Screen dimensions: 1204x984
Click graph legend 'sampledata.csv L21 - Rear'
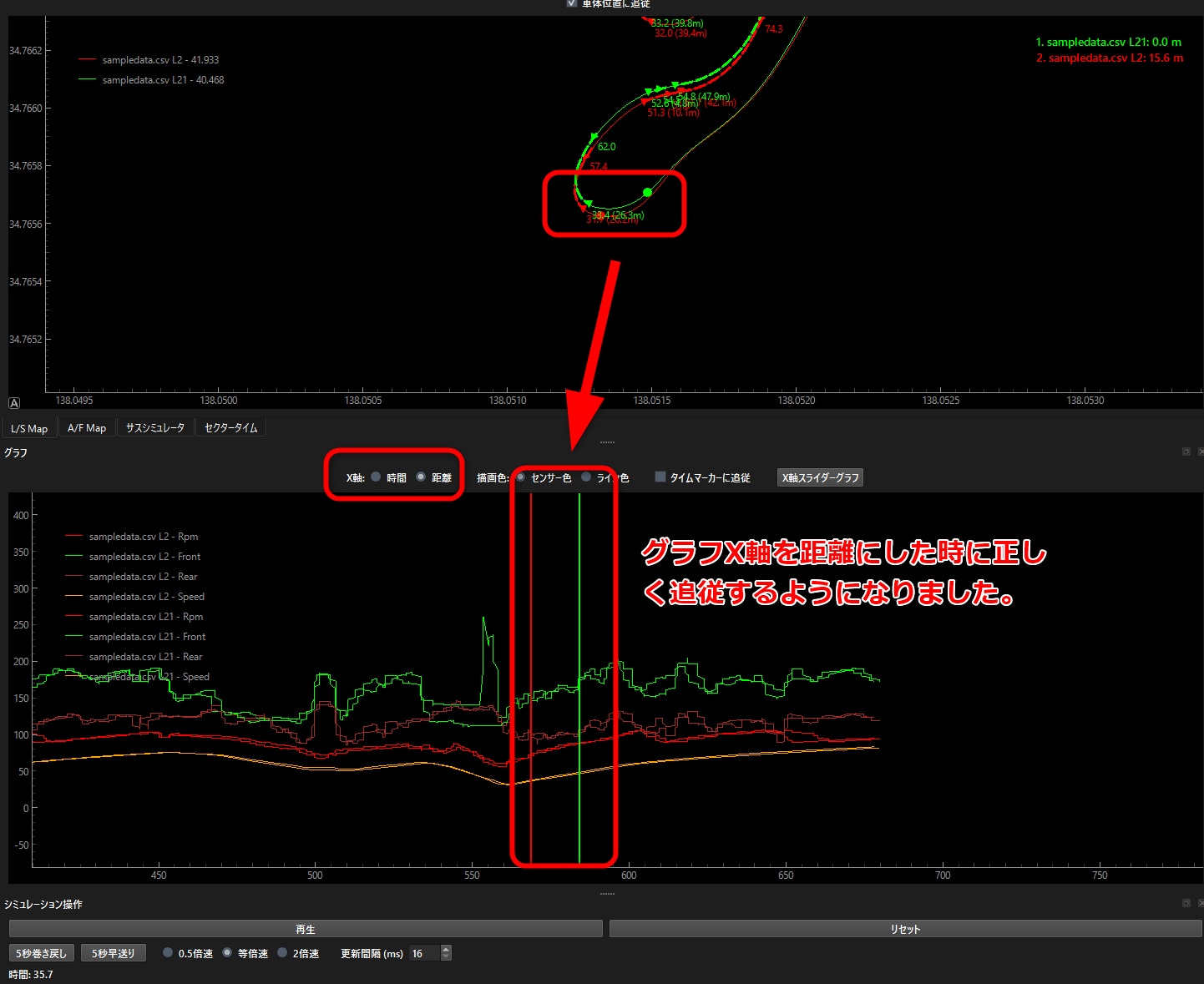[x=134, y=657]
